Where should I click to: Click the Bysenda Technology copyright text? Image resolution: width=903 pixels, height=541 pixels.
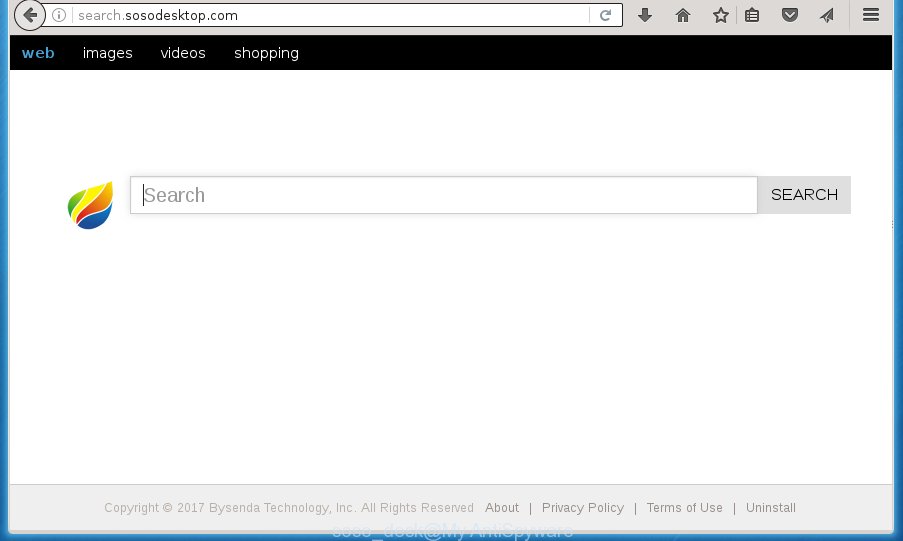pos(289,508)
